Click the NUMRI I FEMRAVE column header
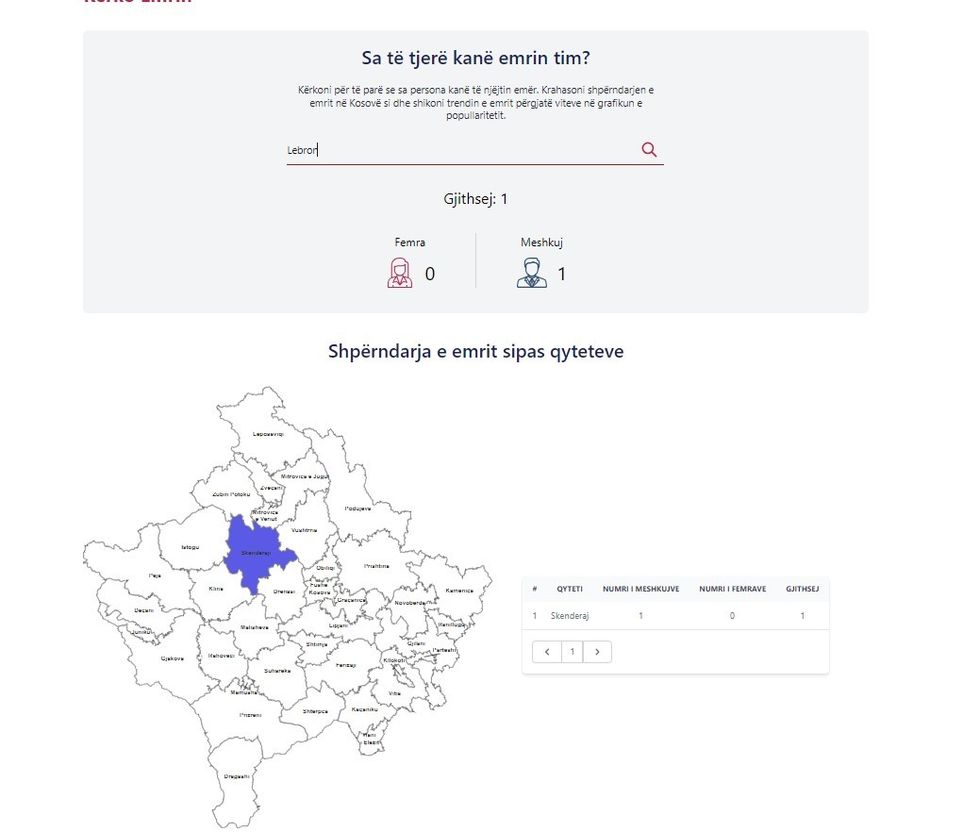980x834 pixels. point(732,589)
